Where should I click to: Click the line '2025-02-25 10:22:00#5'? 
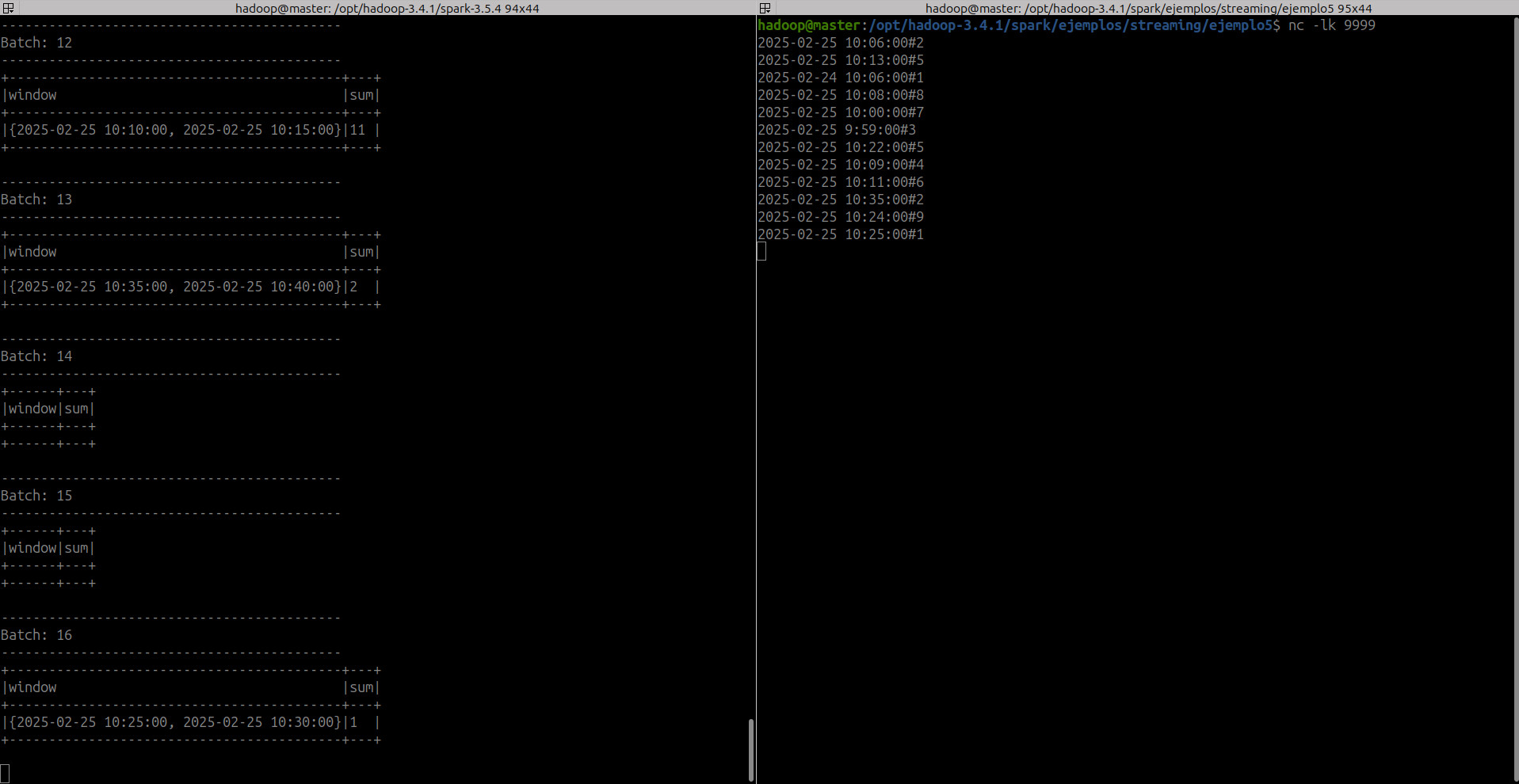841,147
